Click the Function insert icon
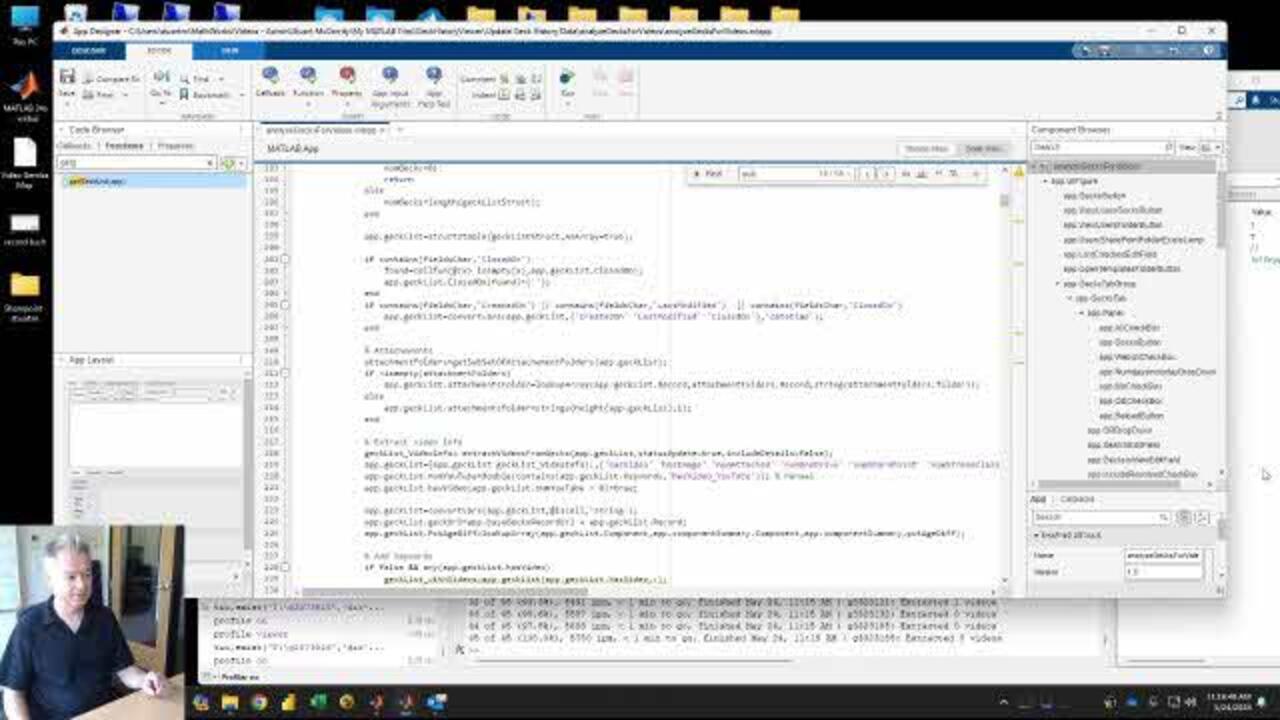The height and width of the screenshot is (720, 1280). (308, 80)
